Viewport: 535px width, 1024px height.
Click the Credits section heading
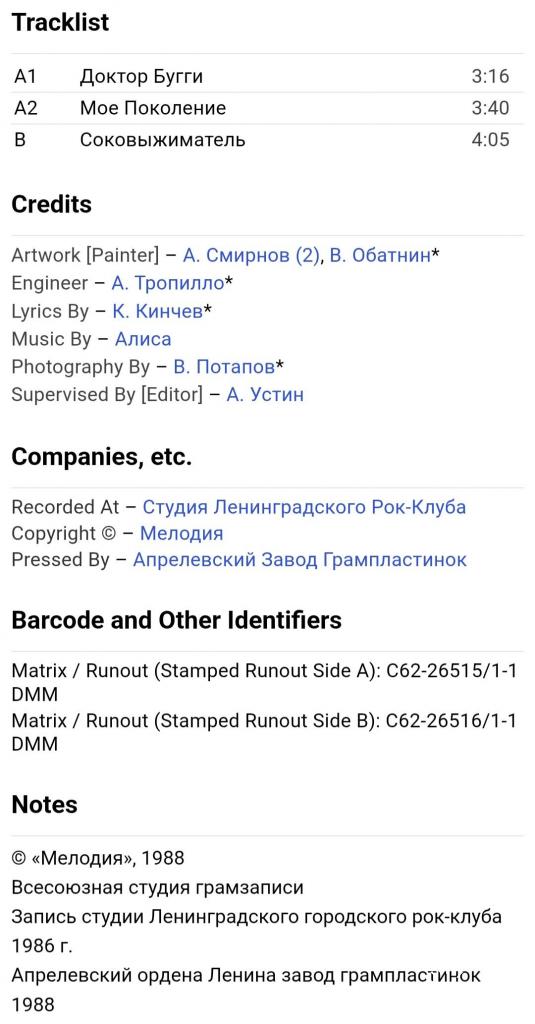tap(52, 204)
